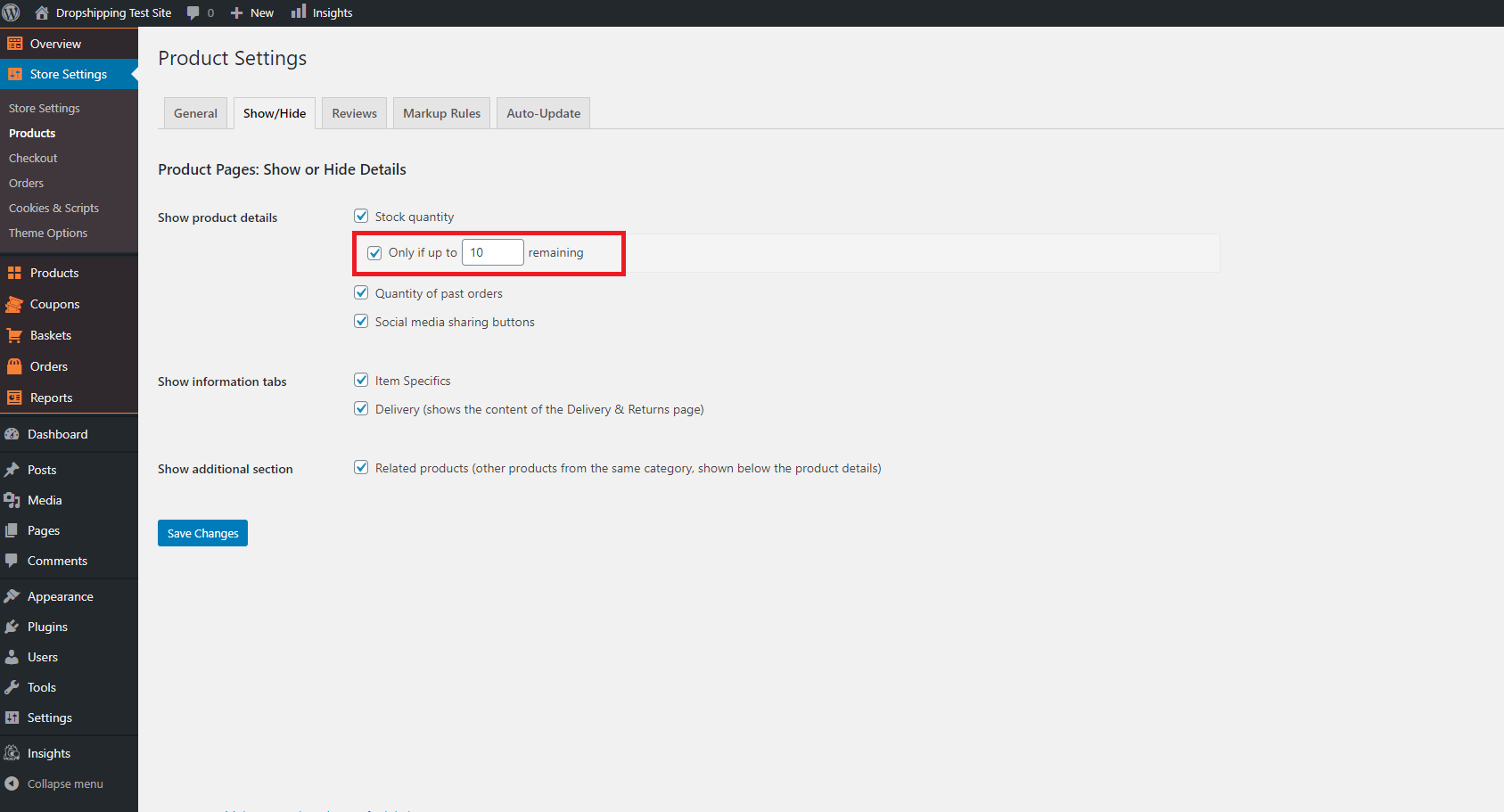Click the Dashboard label in sidebar
This screenshot has width=1504, height=812.
coord(58,434)
